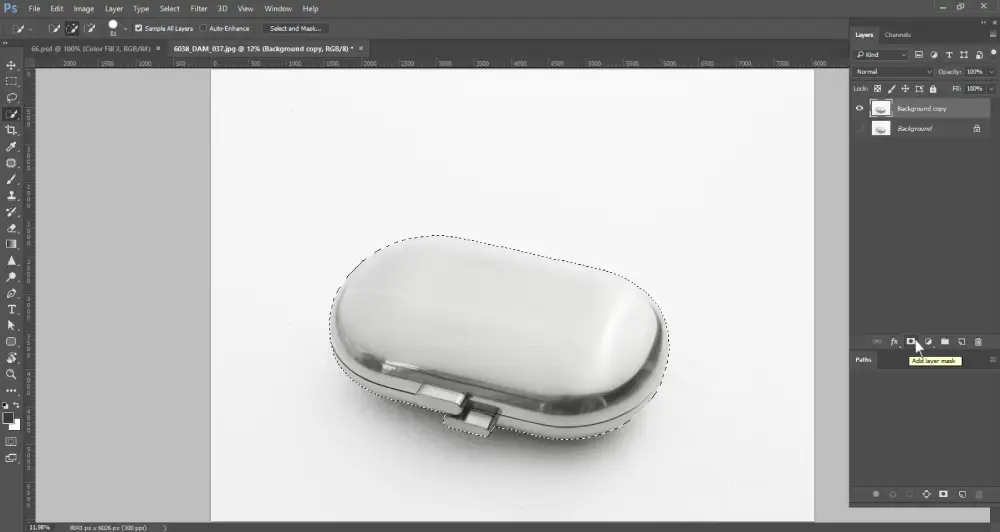Select the Zoom tool
Screen dimensions: 1000x532
click(11, 374)
